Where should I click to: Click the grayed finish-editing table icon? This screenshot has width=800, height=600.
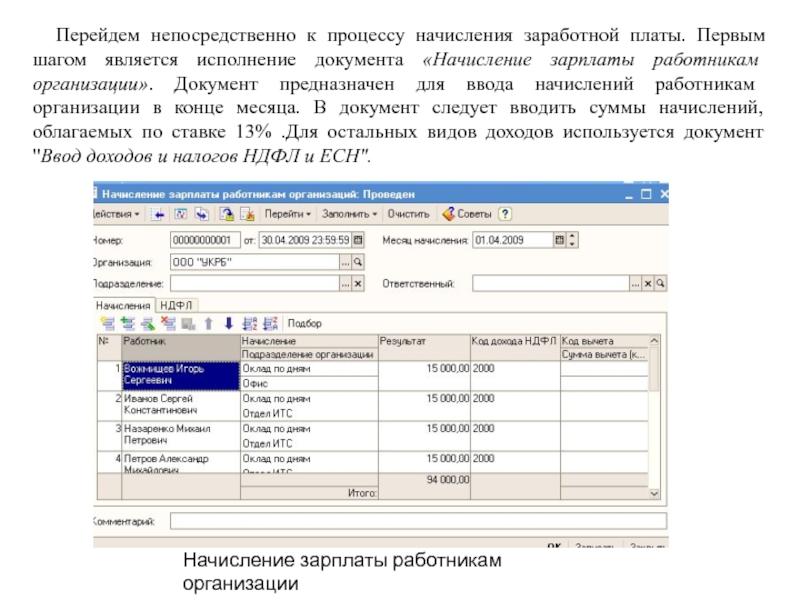click(x=188, y=323)
